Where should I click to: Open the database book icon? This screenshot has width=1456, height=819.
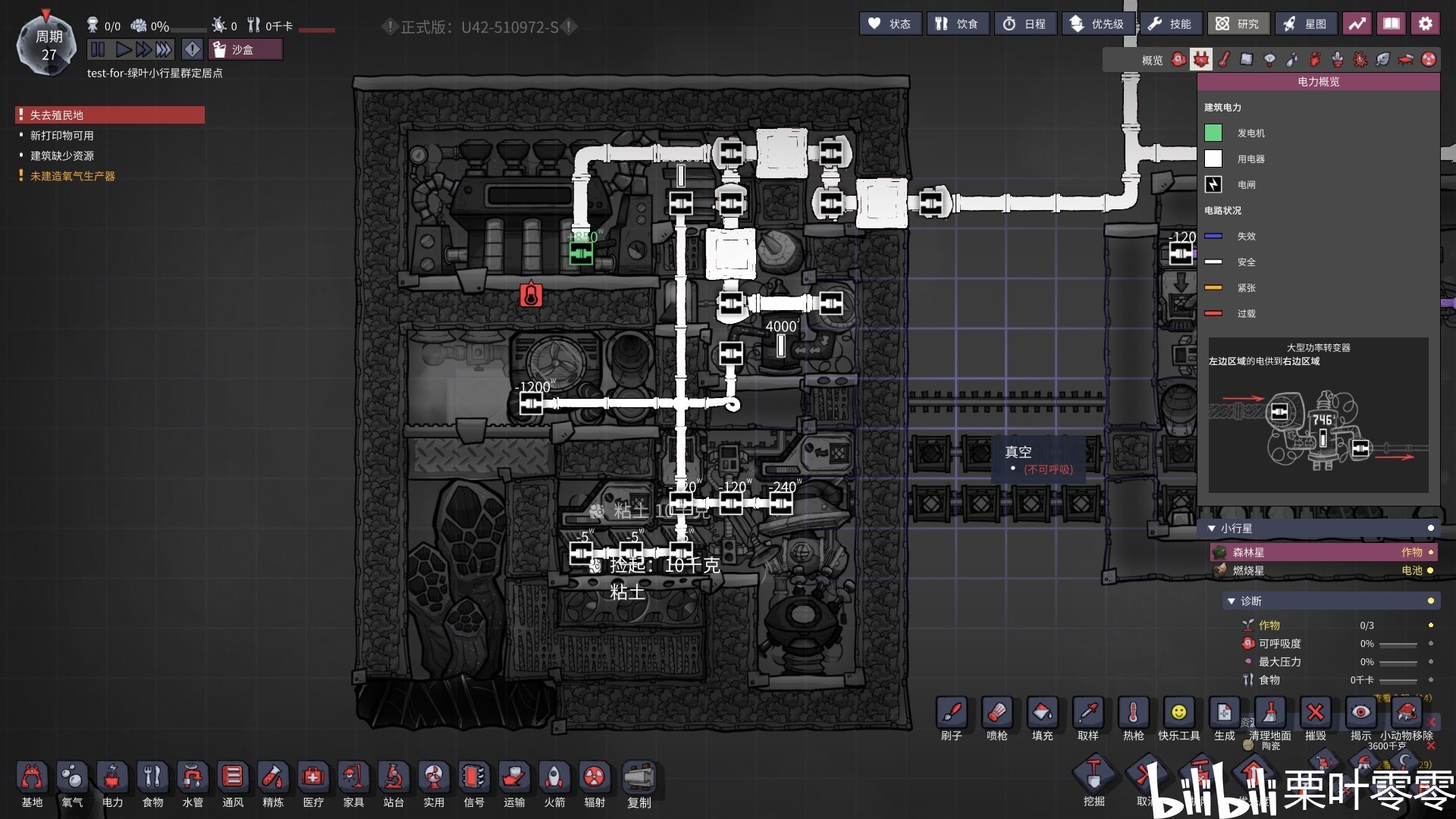(x=1392, y=24)
